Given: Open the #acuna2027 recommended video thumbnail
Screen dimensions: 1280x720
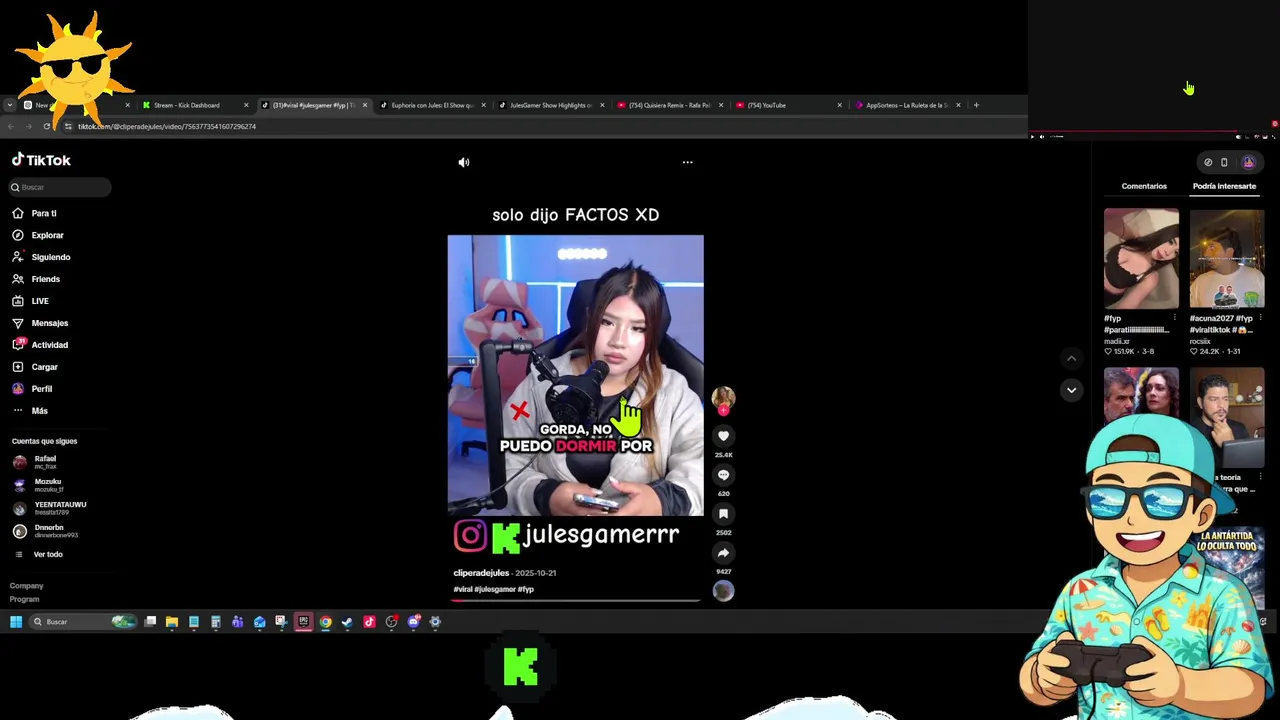Looking at the screenshot, I should tap(1227, 259).
